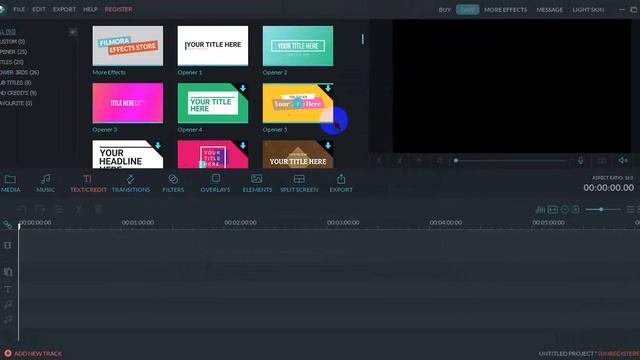The width and height of the screenshot is (640, 360).
Task: Open More Effects in top bar
Action: point(505,9)
